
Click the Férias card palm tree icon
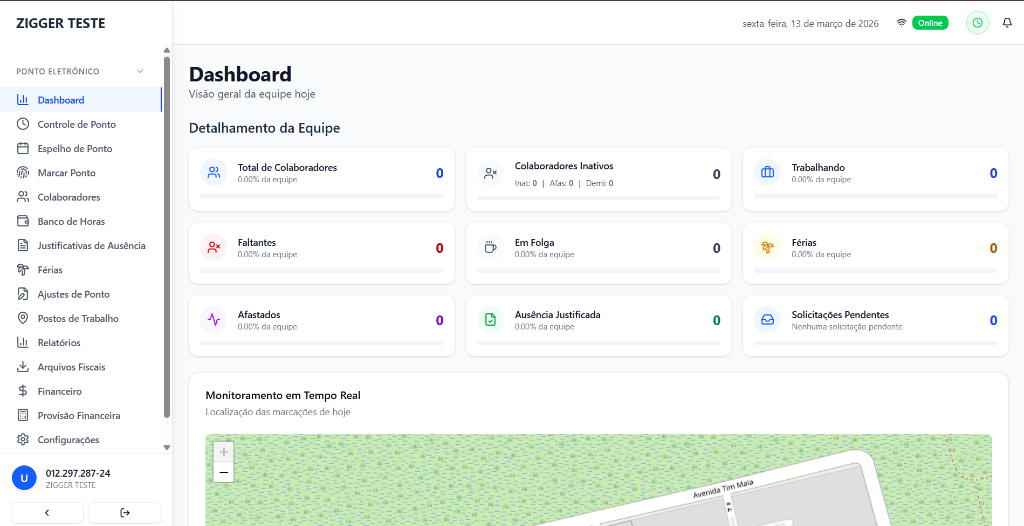767,248
